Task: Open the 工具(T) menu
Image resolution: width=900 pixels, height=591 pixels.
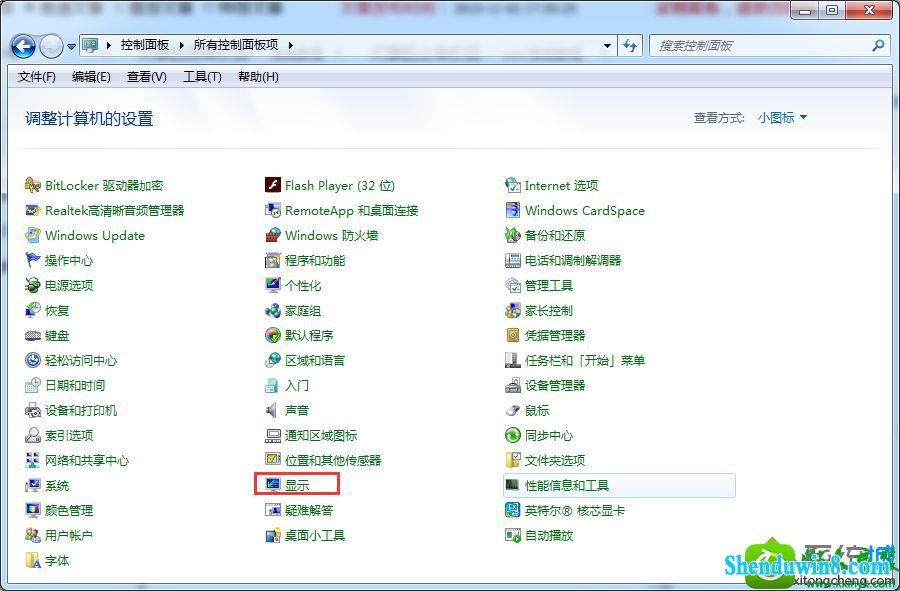Action: (x=202, y=77)
